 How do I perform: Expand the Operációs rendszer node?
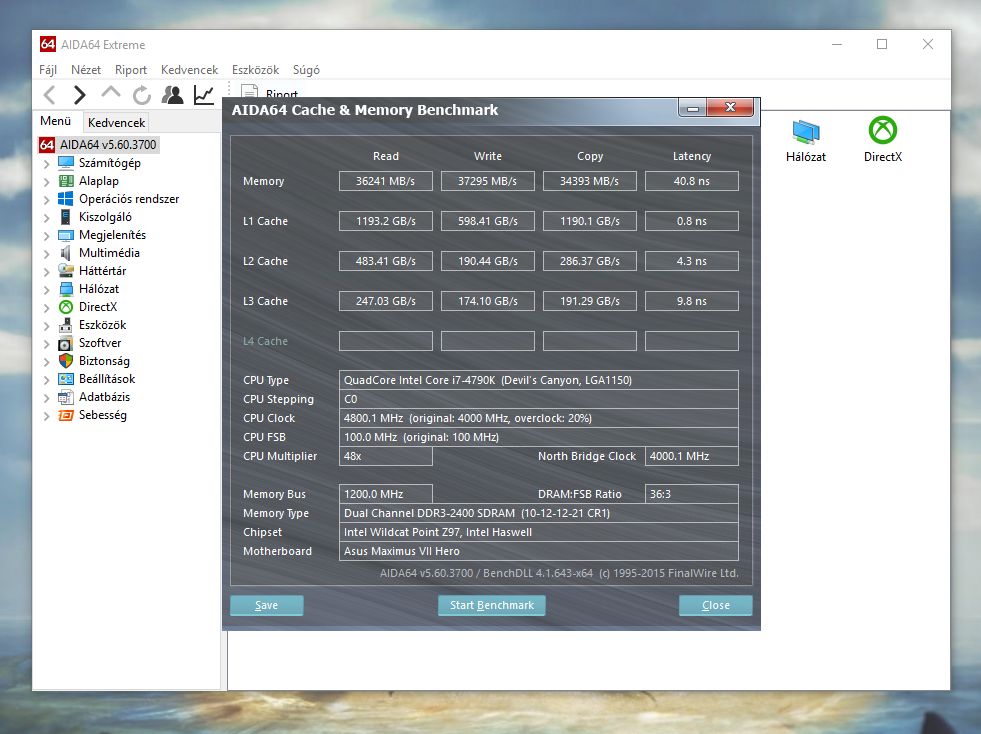tap(46, 200)
